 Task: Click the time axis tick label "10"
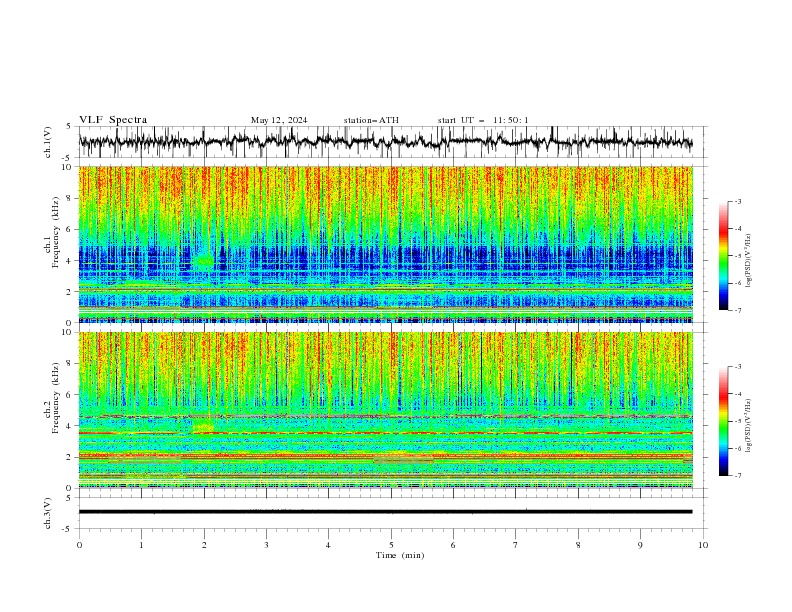pos(703,545)
